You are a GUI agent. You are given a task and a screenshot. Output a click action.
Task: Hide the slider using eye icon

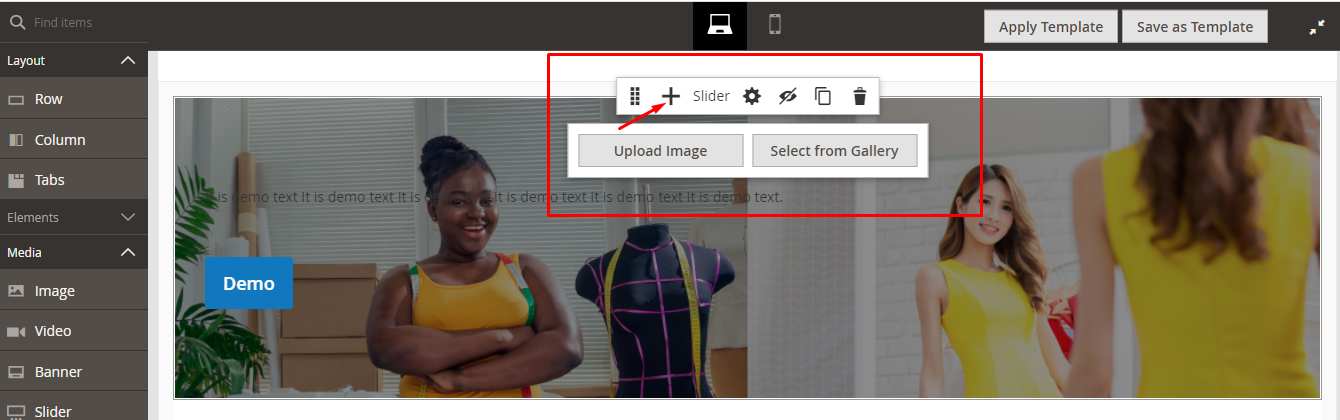[x=788, y=96]
